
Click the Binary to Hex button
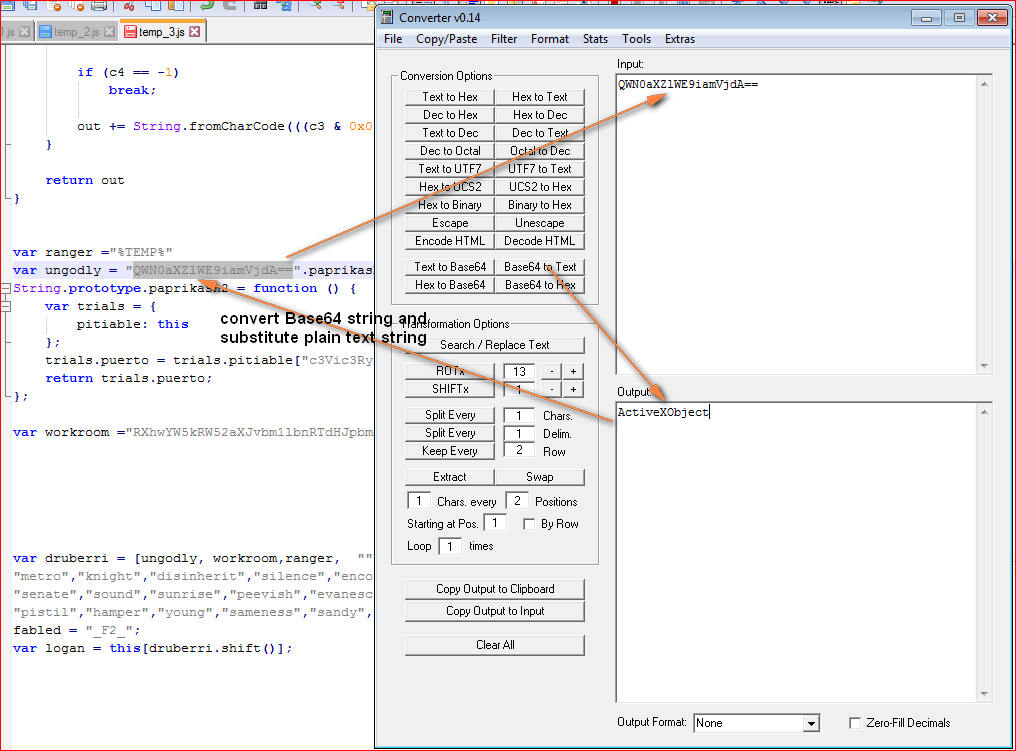click(540, 205)
